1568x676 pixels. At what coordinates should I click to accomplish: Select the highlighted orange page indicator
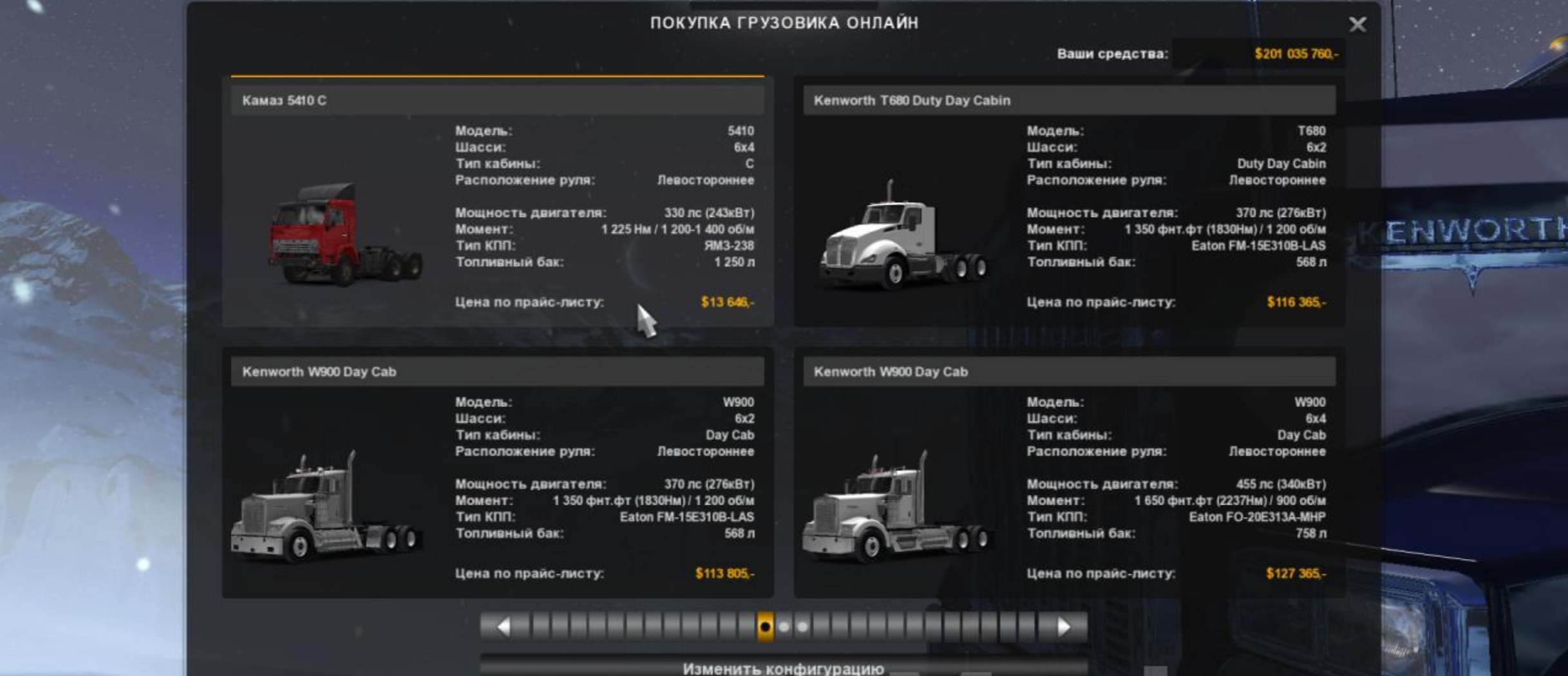coord(765,626)
